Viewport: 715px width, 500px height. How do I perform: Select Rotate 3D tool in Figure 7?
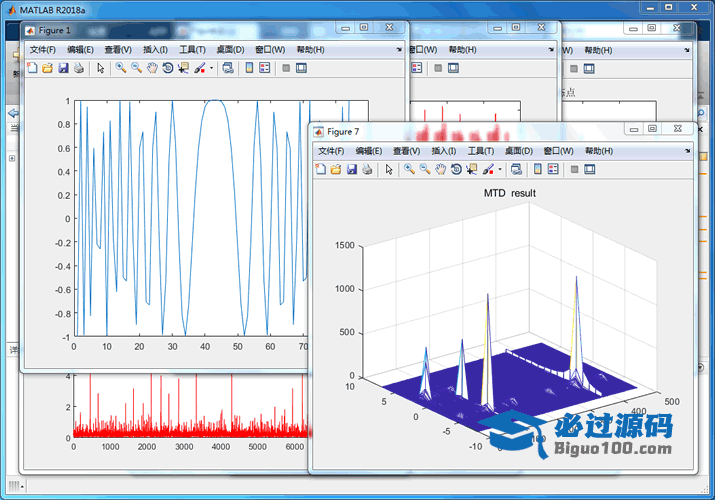[456, 169]
